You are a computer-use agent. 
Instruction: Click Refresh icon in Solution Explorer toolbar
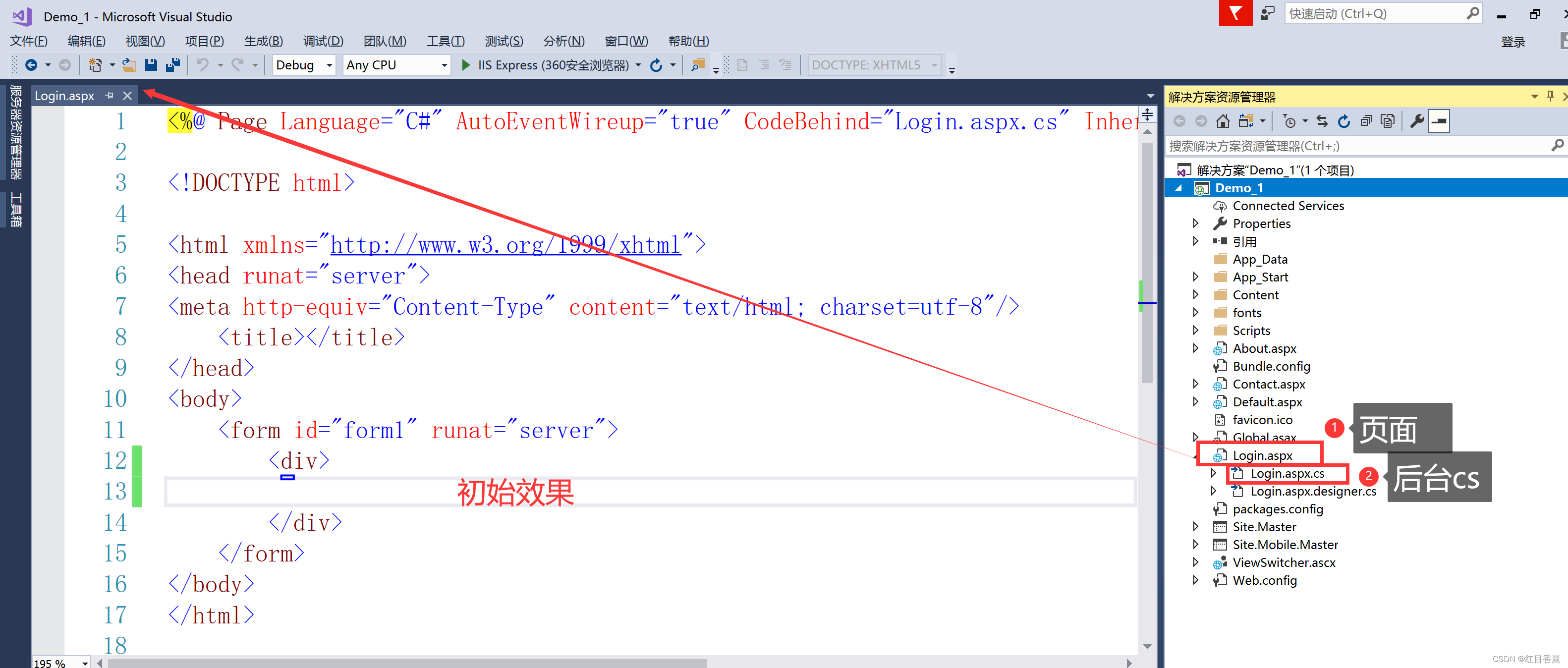coord(1344,121)
